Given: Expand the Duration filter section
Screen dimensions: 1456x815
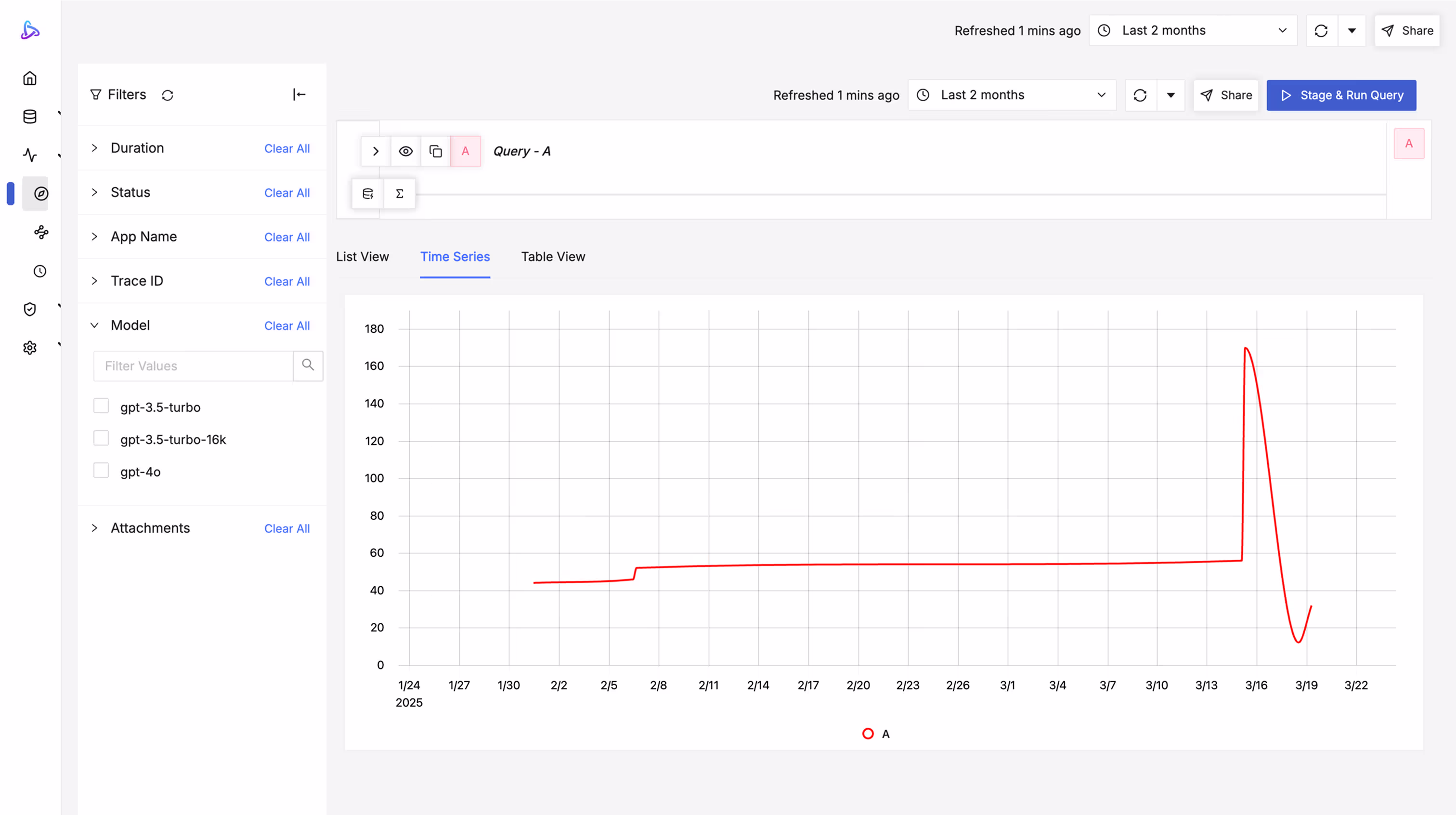Looking at the screenshot, I should (x=94, y=148).
